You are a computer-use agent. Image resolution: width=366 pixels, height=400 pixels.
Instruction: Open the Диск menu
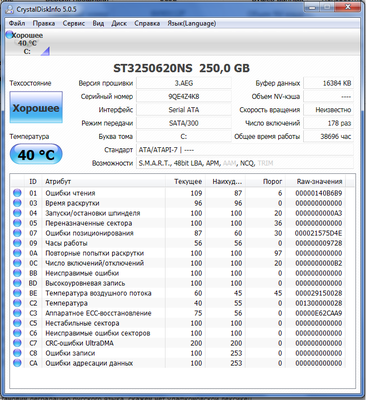click(x=119, y=23)
